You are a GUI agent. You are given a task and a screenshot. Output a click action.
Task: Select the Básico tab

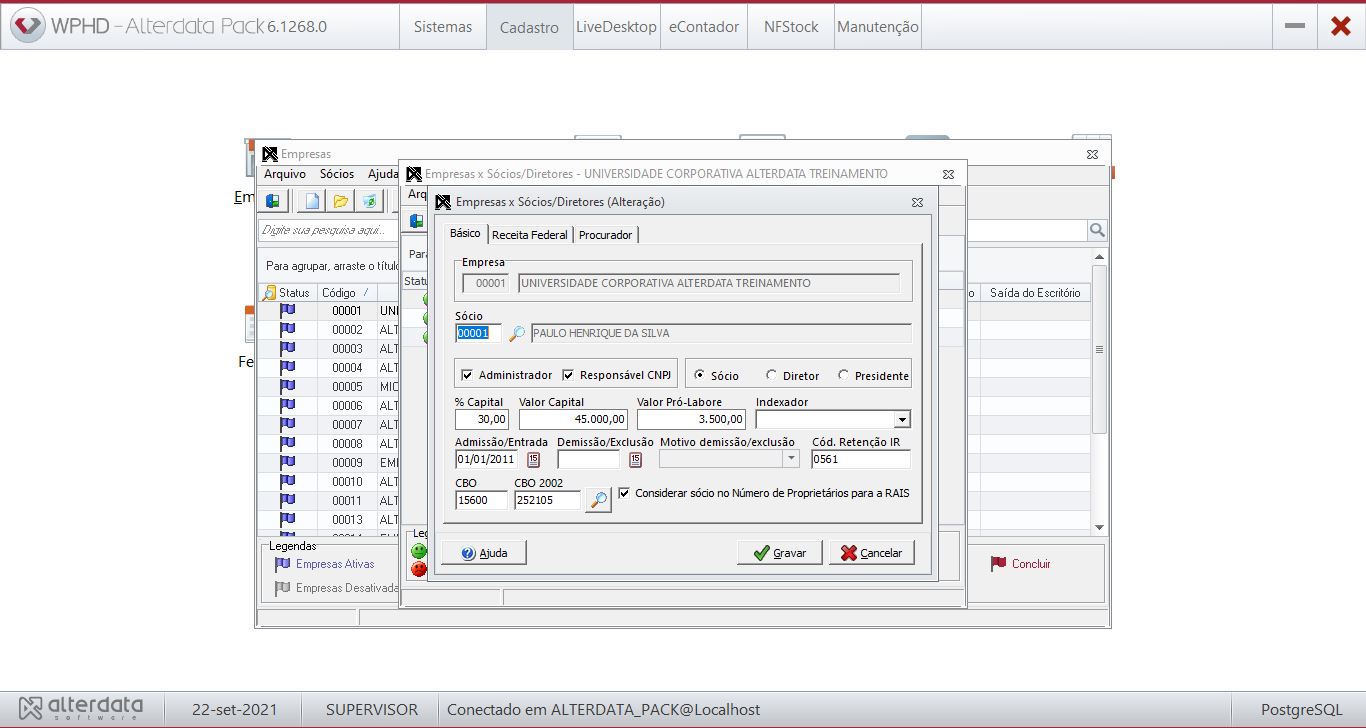pos(465,233)
